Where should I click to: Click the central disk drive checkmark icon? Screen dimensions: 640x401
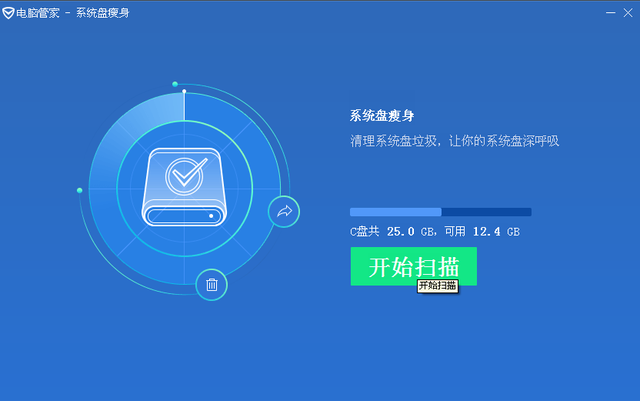tap(184, 187)
